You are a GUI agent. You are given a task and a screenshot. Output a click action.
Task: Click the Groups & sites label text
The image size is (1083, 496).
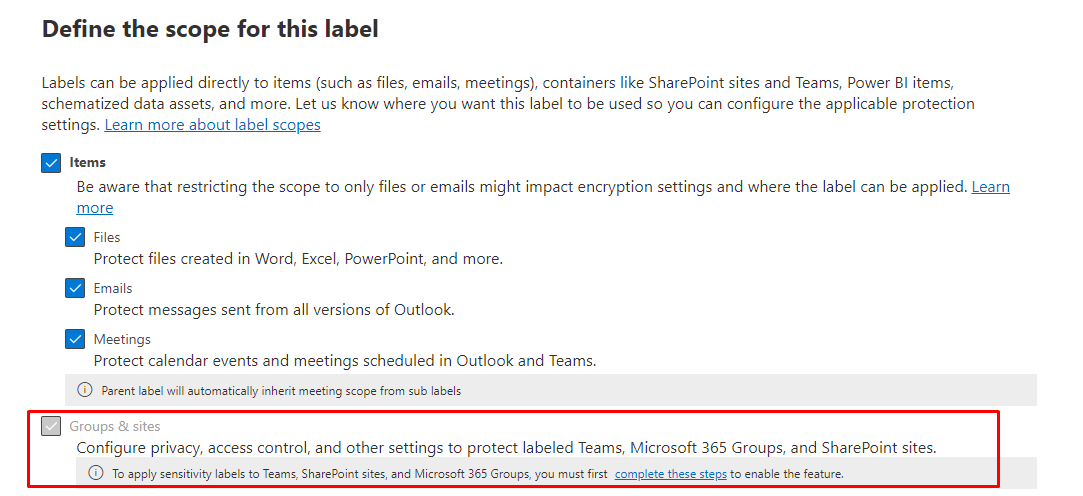pyautogui.click(x=115, y=427)
